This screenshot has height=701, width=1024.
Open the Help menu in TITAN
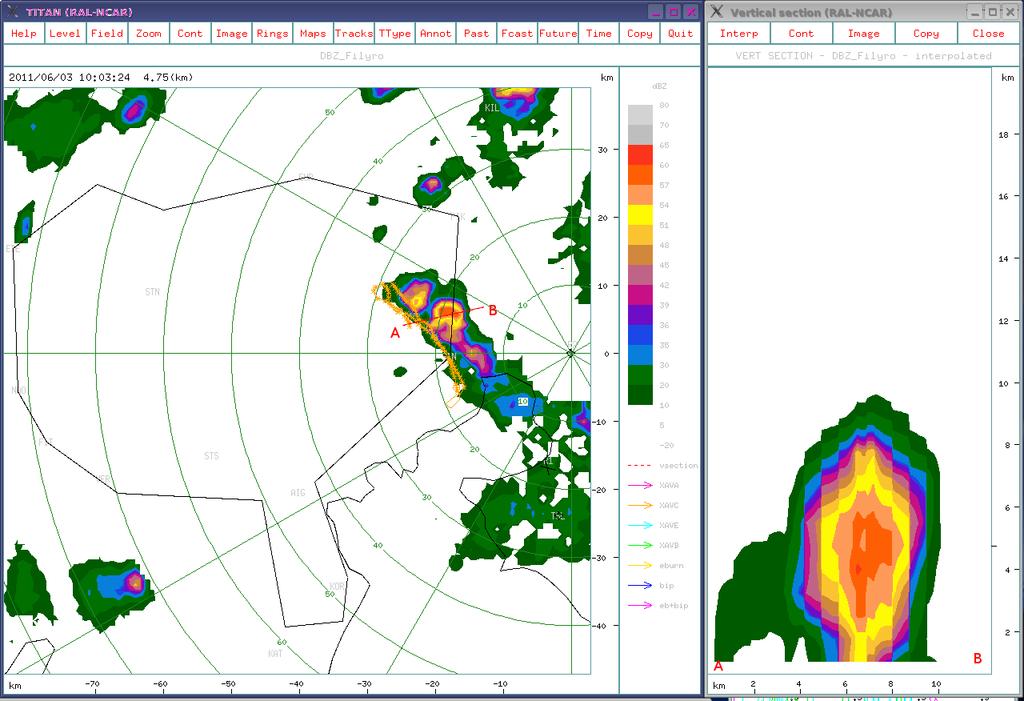24,33
